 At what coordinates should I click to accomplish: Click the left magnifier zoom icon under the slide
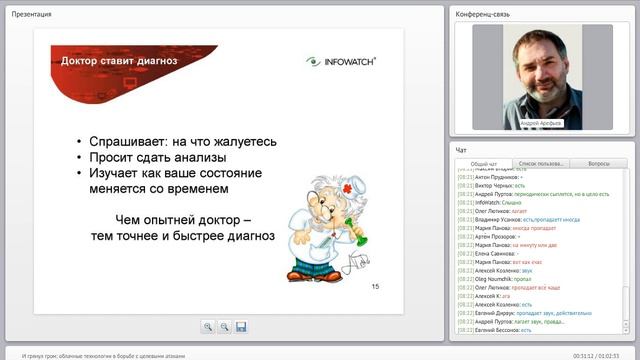point(208,327)
